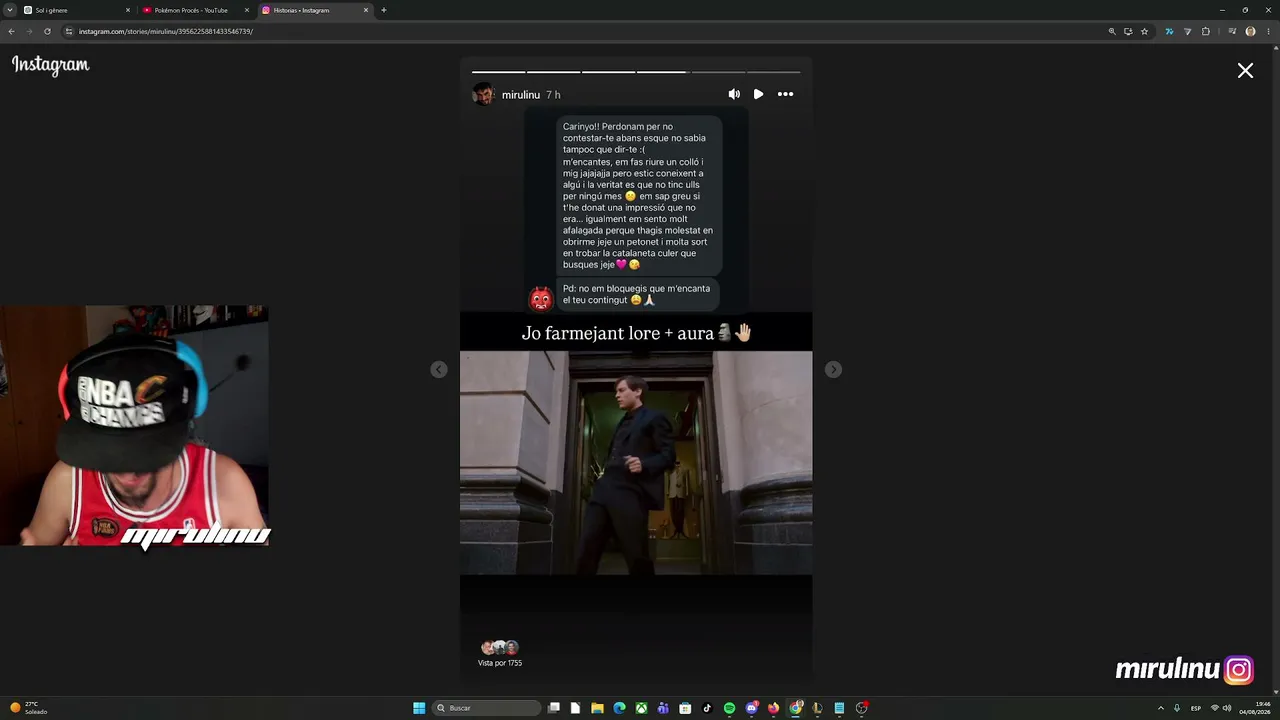1280x720 pixels.
Task: Open the Windows Start menu
Action: (x=419, y=708)
